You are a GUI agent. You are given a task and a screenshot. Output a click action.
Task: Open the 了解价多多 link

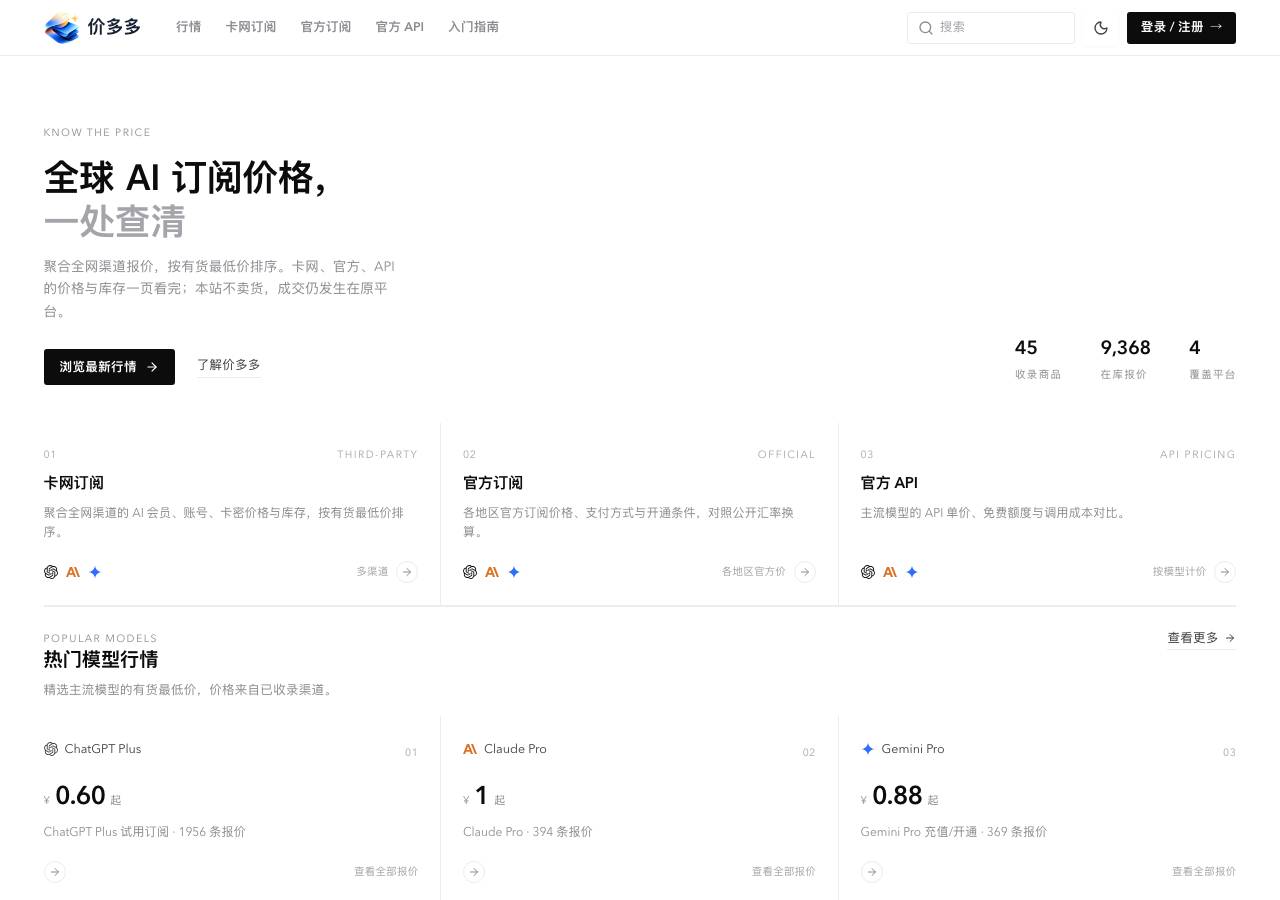229,365
